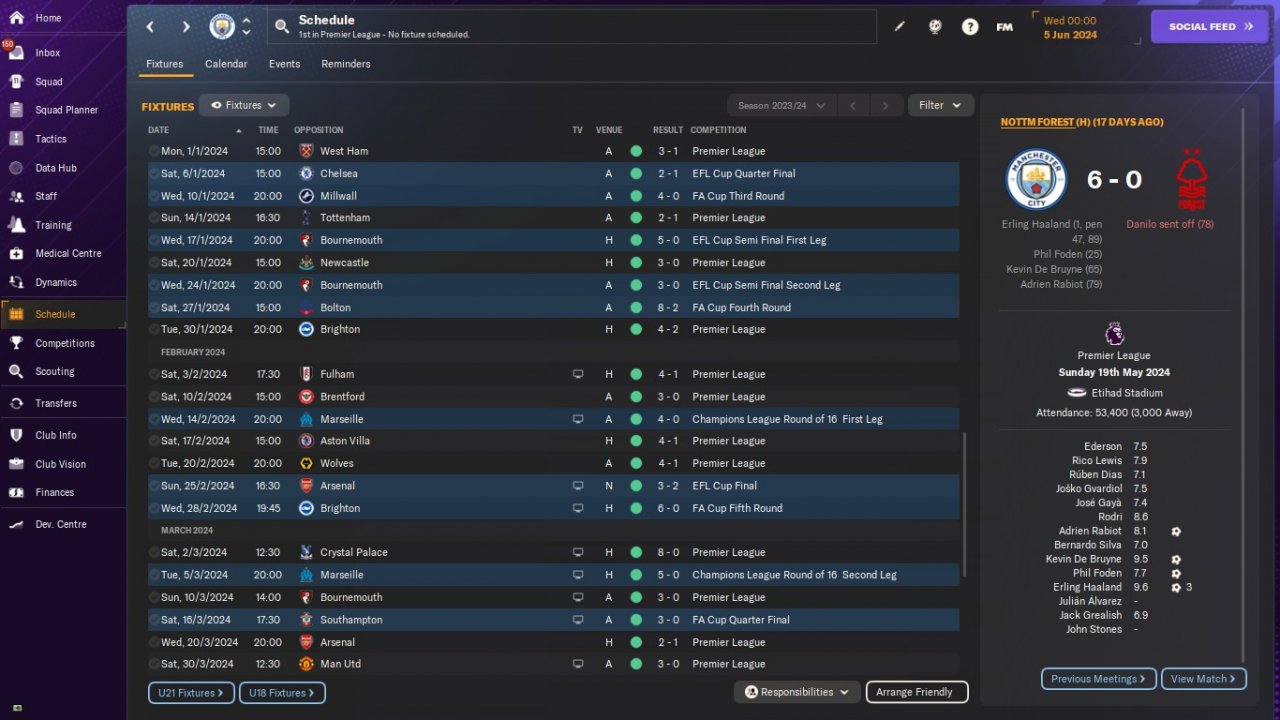Click the pencil edit icon
1280x720 pixels.
pos(899,27)
